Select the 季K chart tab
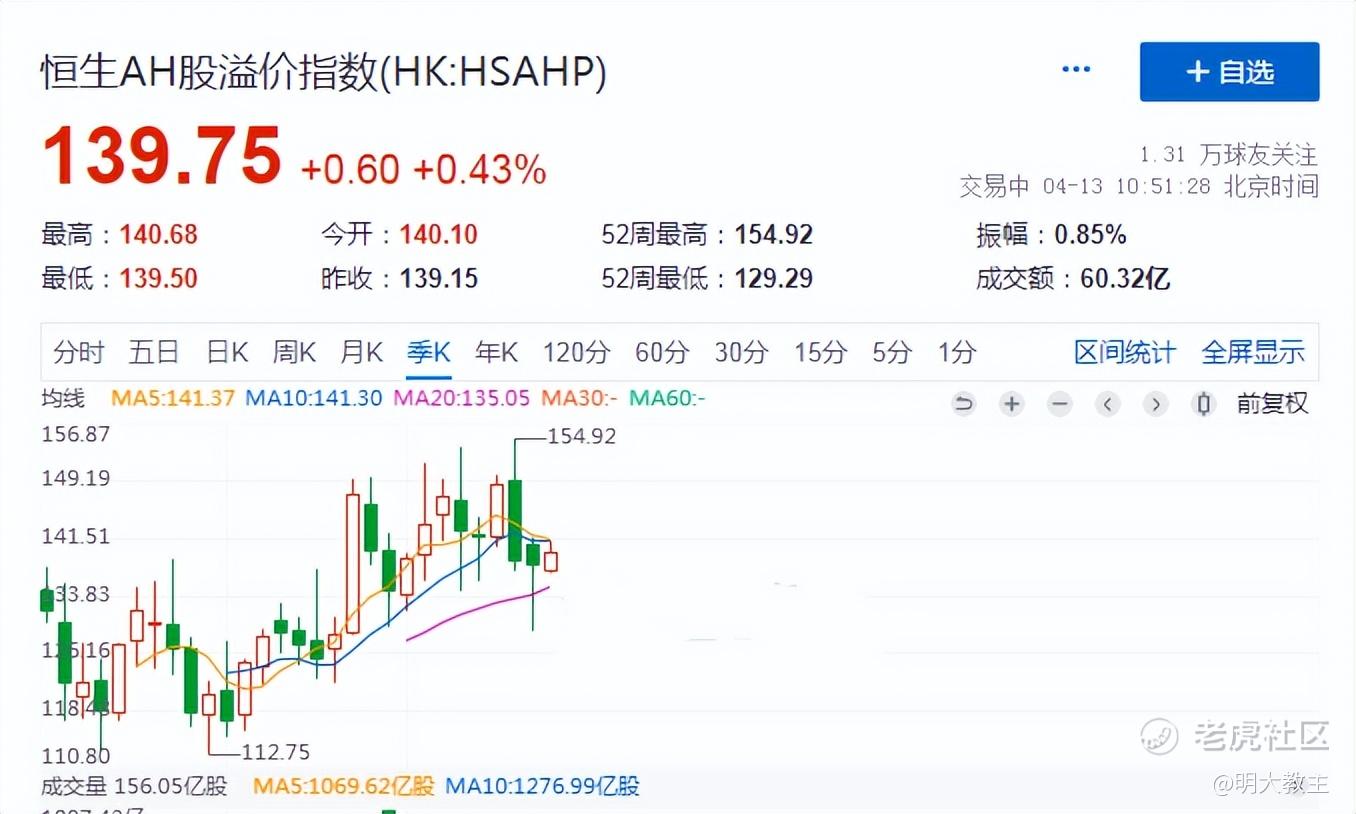The height and width of the screenshot is (814, 1356). (429, 352)
